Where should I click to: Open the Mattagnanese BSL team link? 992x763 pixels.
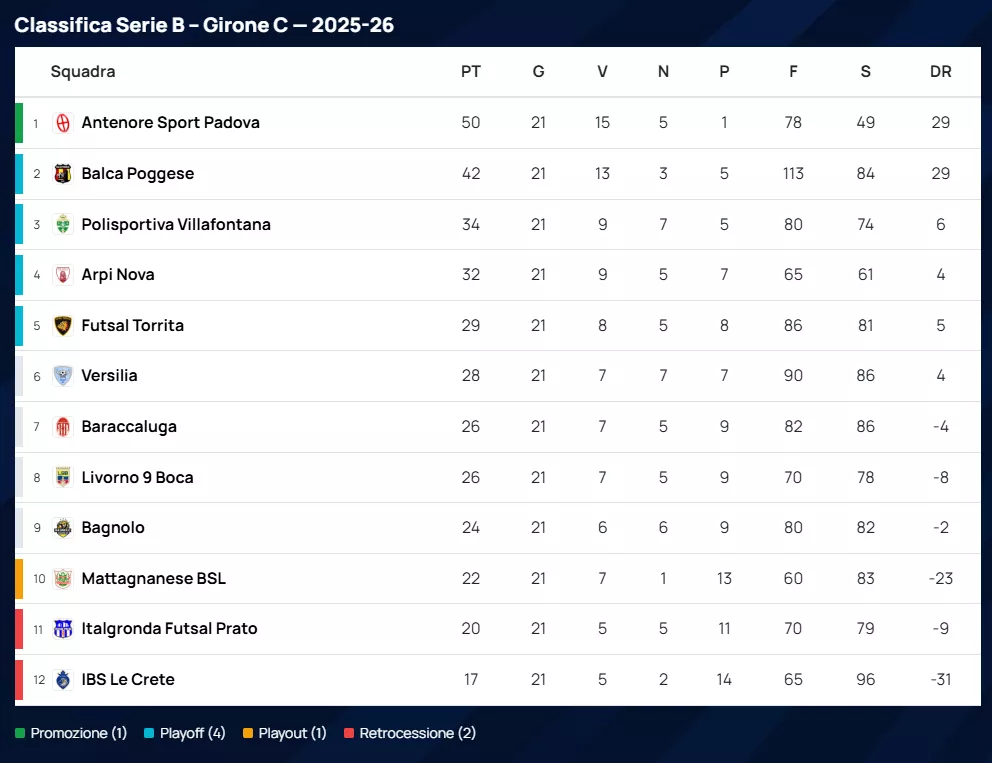153,578
